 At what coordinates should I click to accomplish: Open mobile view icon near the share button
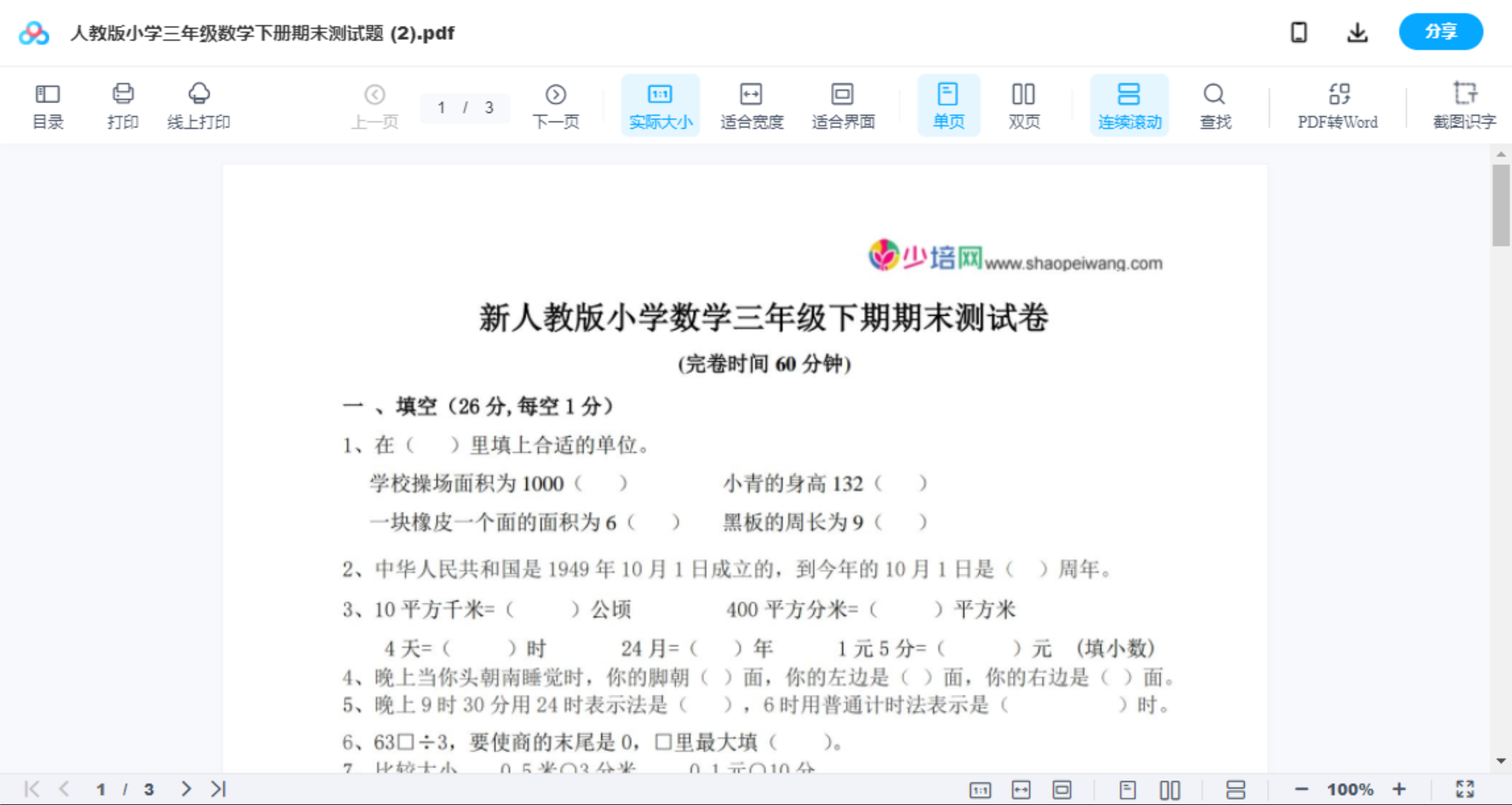click(1299, 32)
